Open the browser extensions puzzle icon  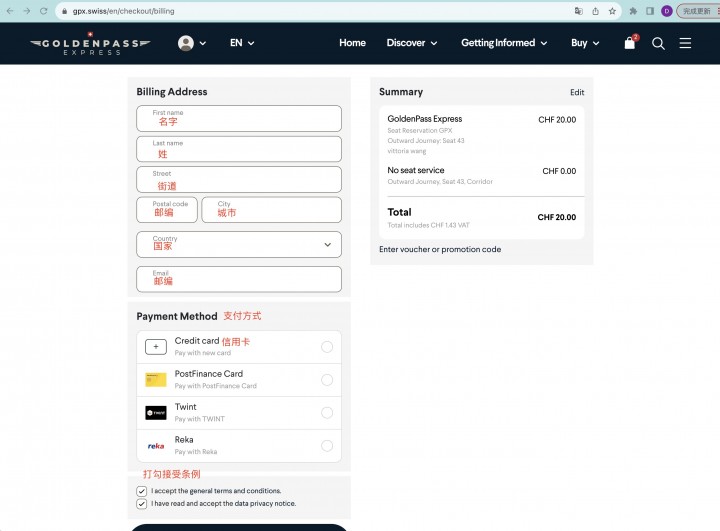tap(633, 11)
